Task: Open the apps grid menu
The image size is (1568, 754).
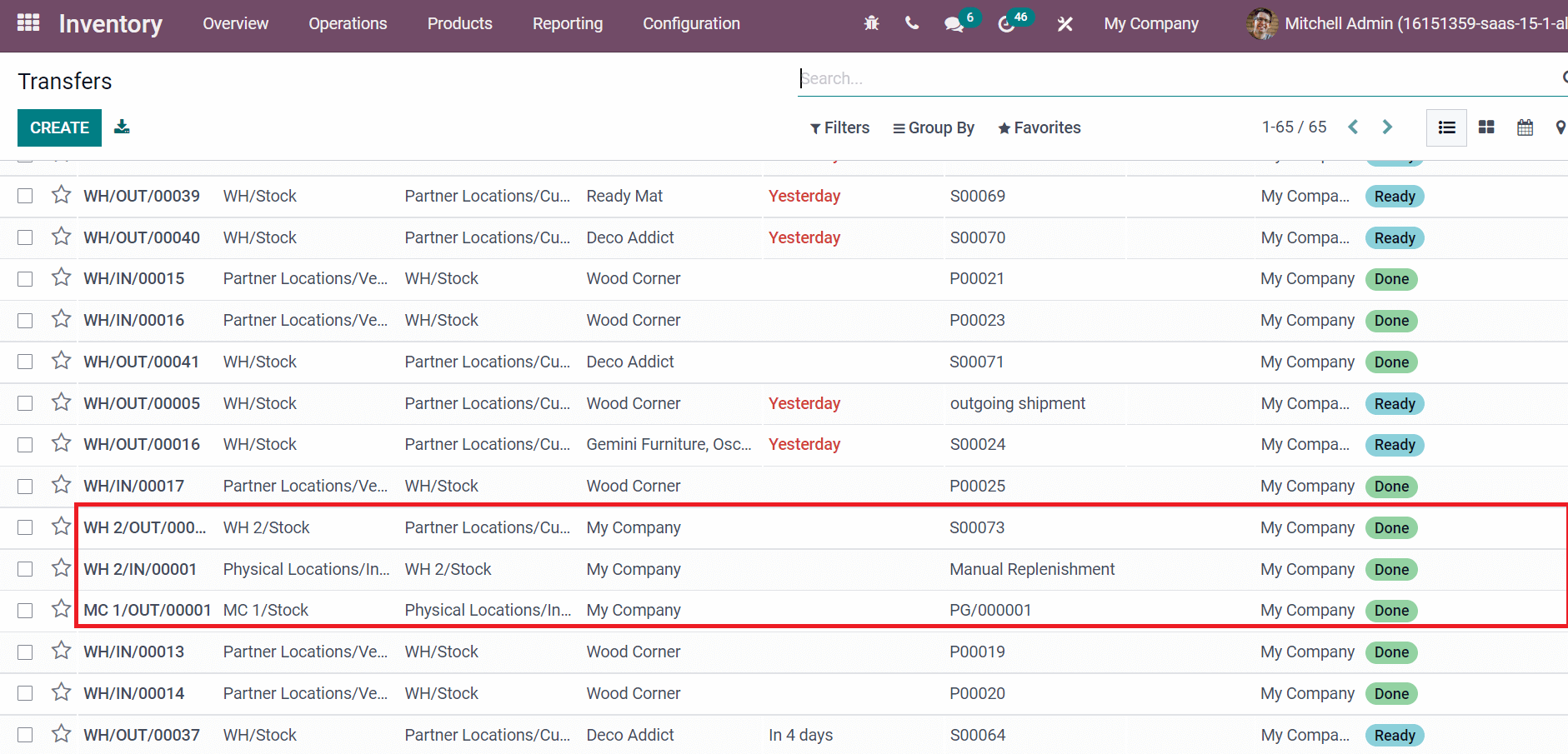Action: (x=28, y=23)
